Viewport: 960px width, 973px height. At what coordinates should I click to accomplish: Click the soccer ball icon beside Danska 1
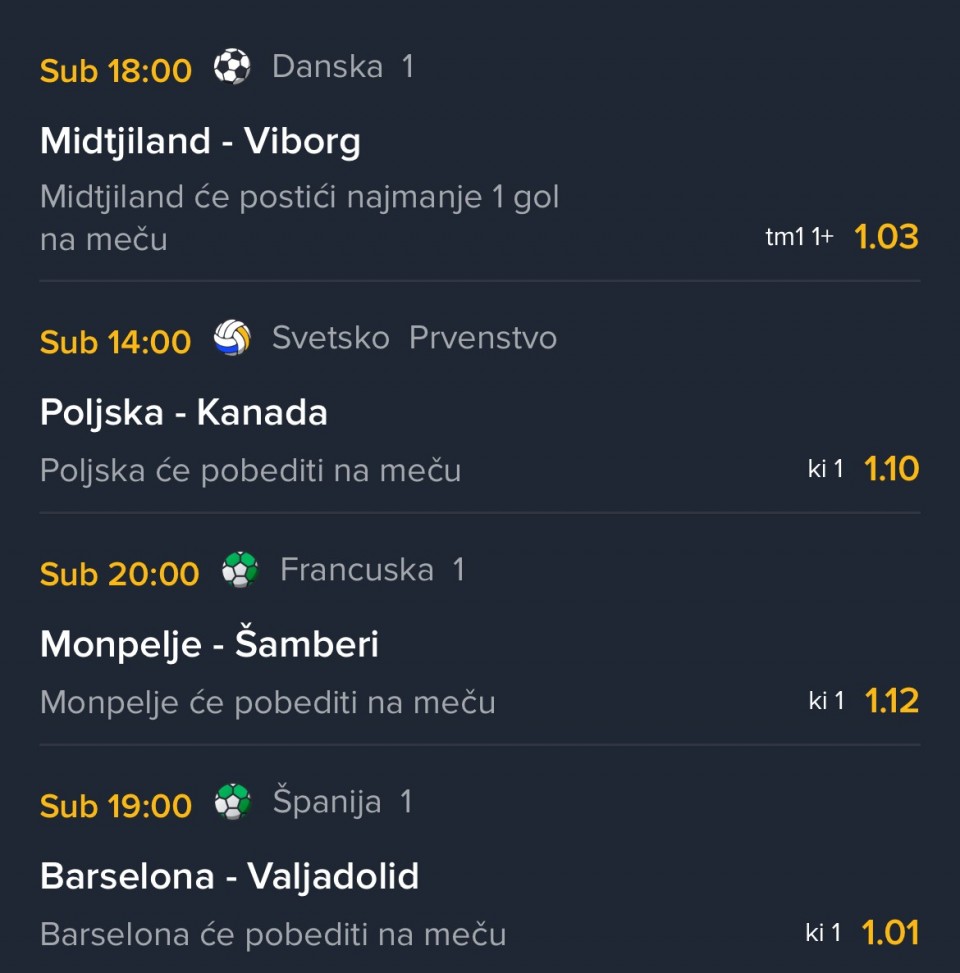(x=232, y=68)
